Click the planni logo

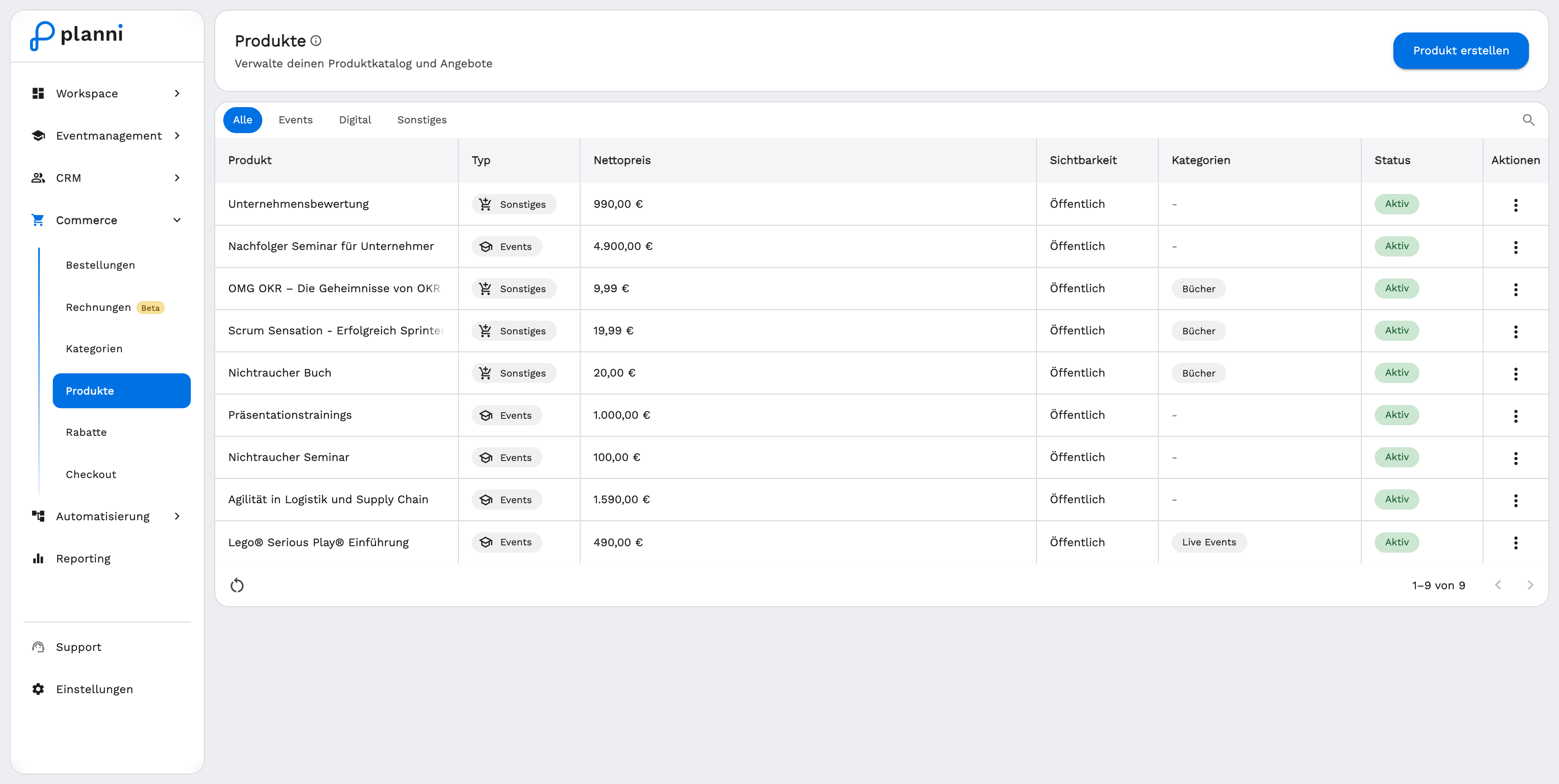pyautogui.click(x=76, y=36)
